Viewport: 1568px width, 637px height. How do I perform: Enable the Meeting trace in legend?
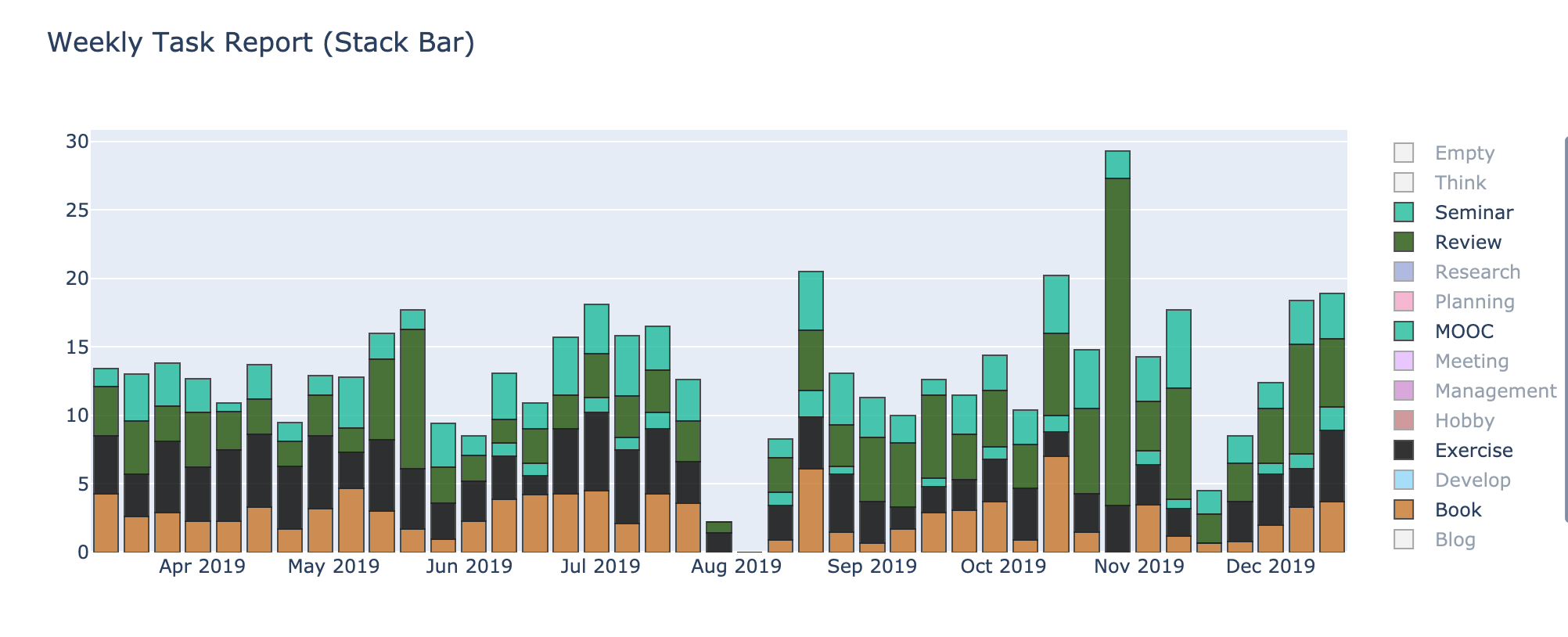(x=1471, y=361)
